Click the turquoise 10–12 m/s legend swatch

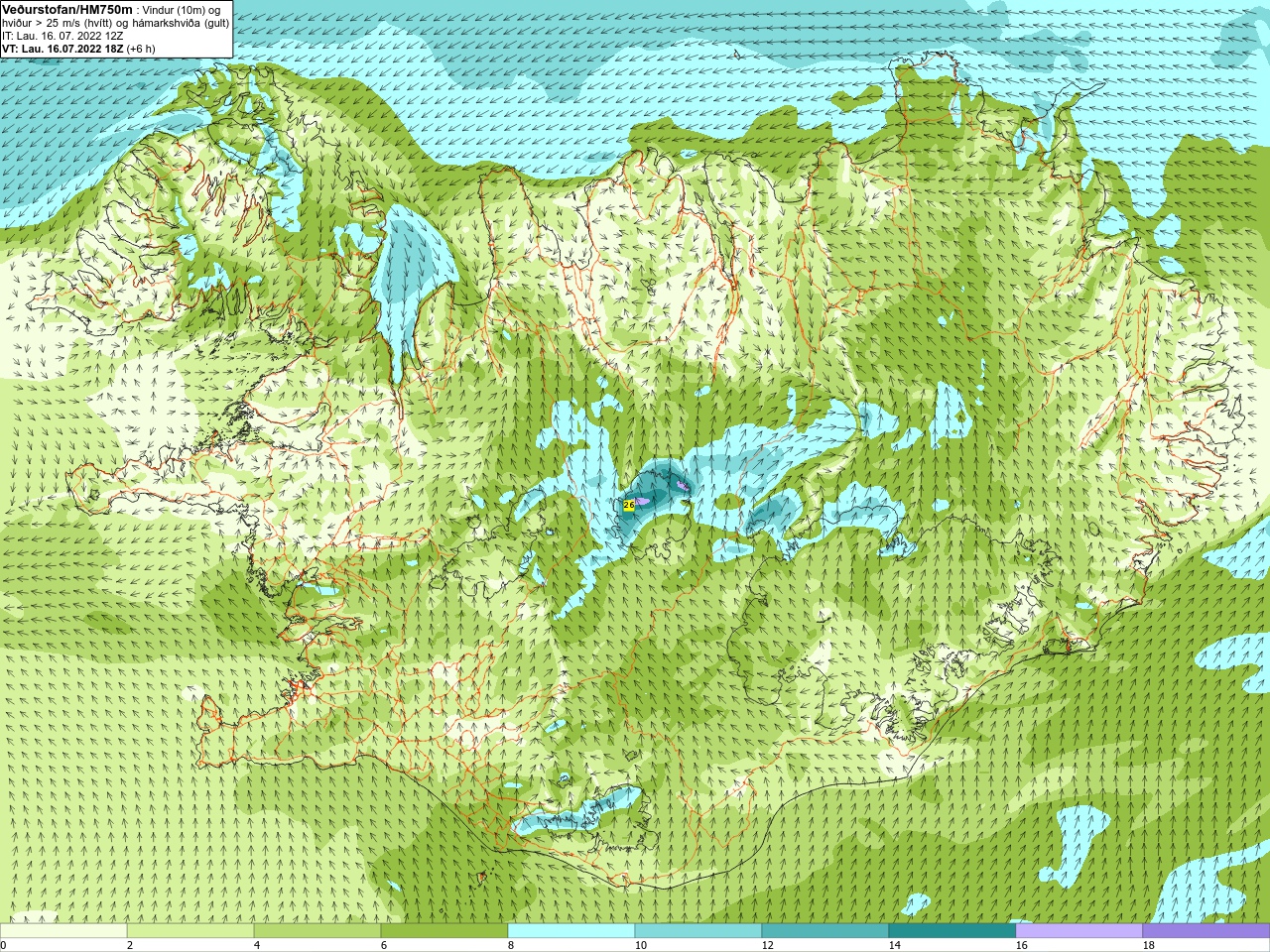pos(698,931)
